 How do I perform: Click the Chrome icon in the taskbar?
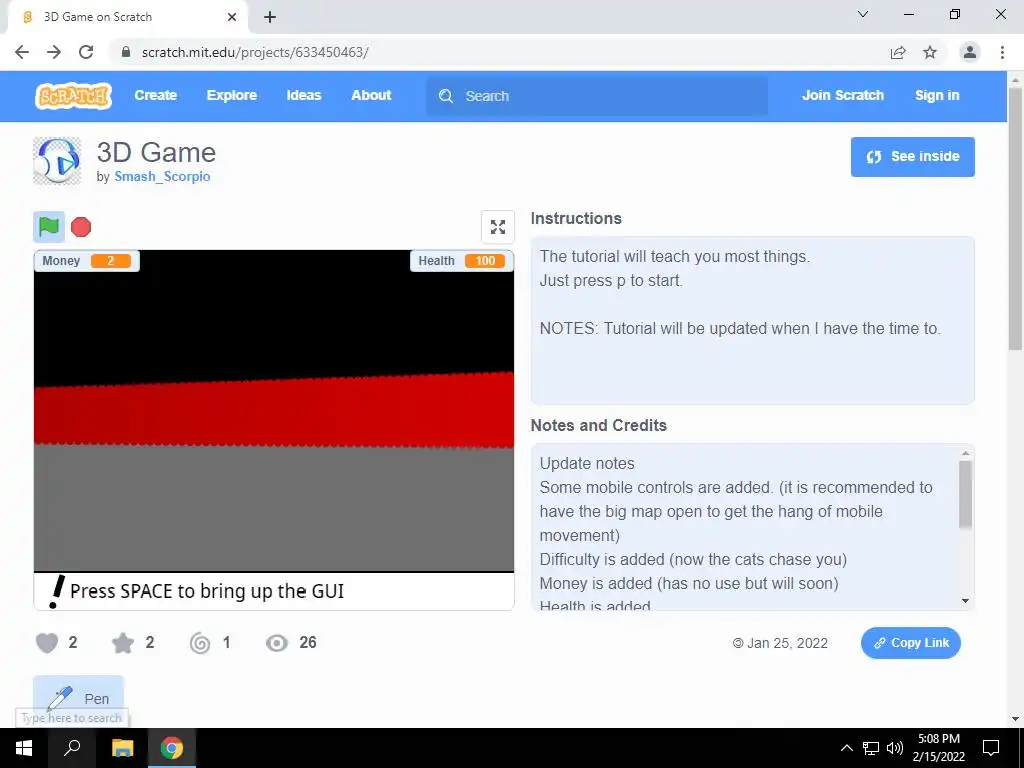pyautogui.click(x=172, y=748)
